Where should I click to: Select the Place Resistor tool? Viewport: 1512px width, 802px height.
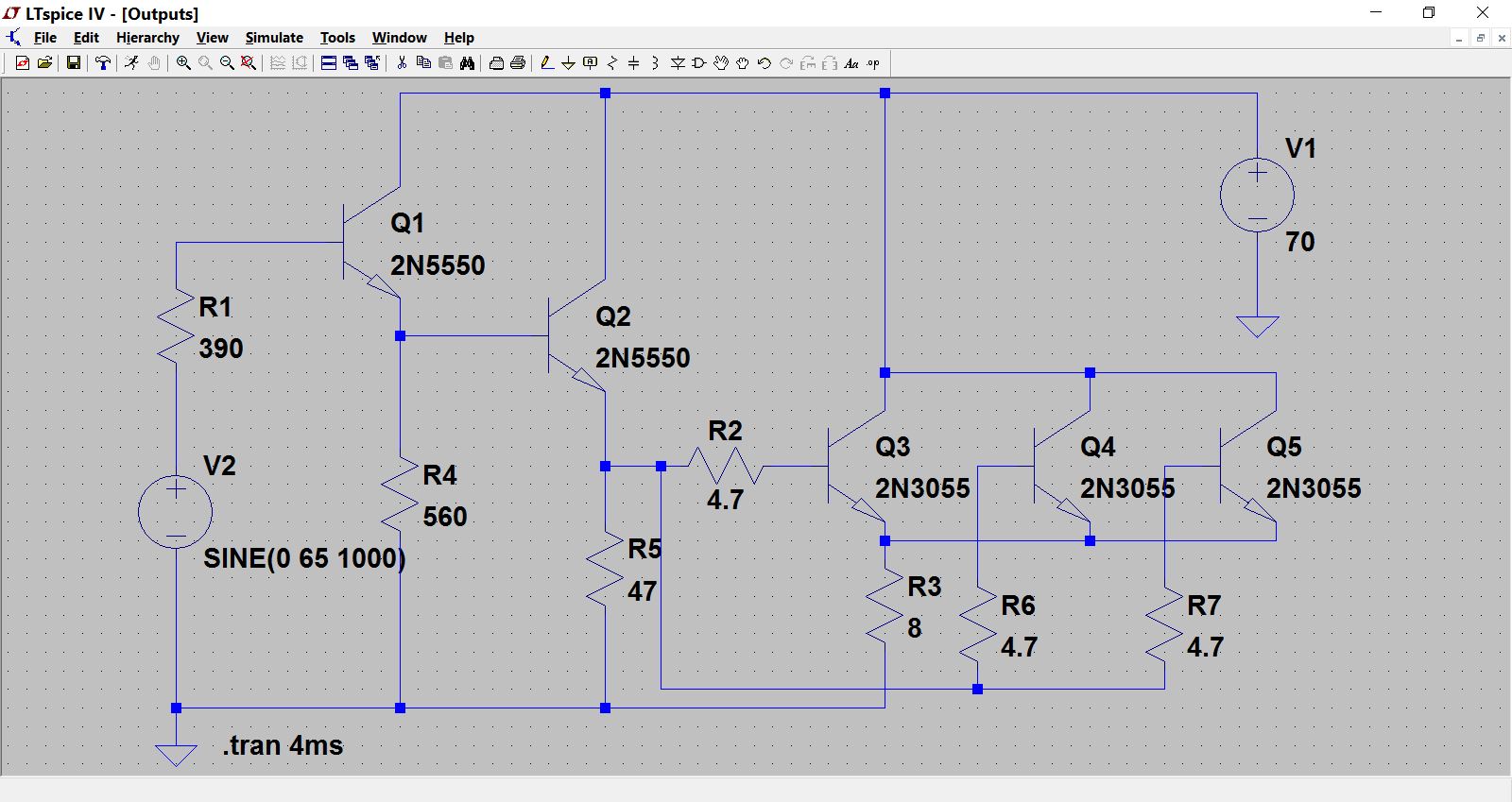click(x=612, y=63)
